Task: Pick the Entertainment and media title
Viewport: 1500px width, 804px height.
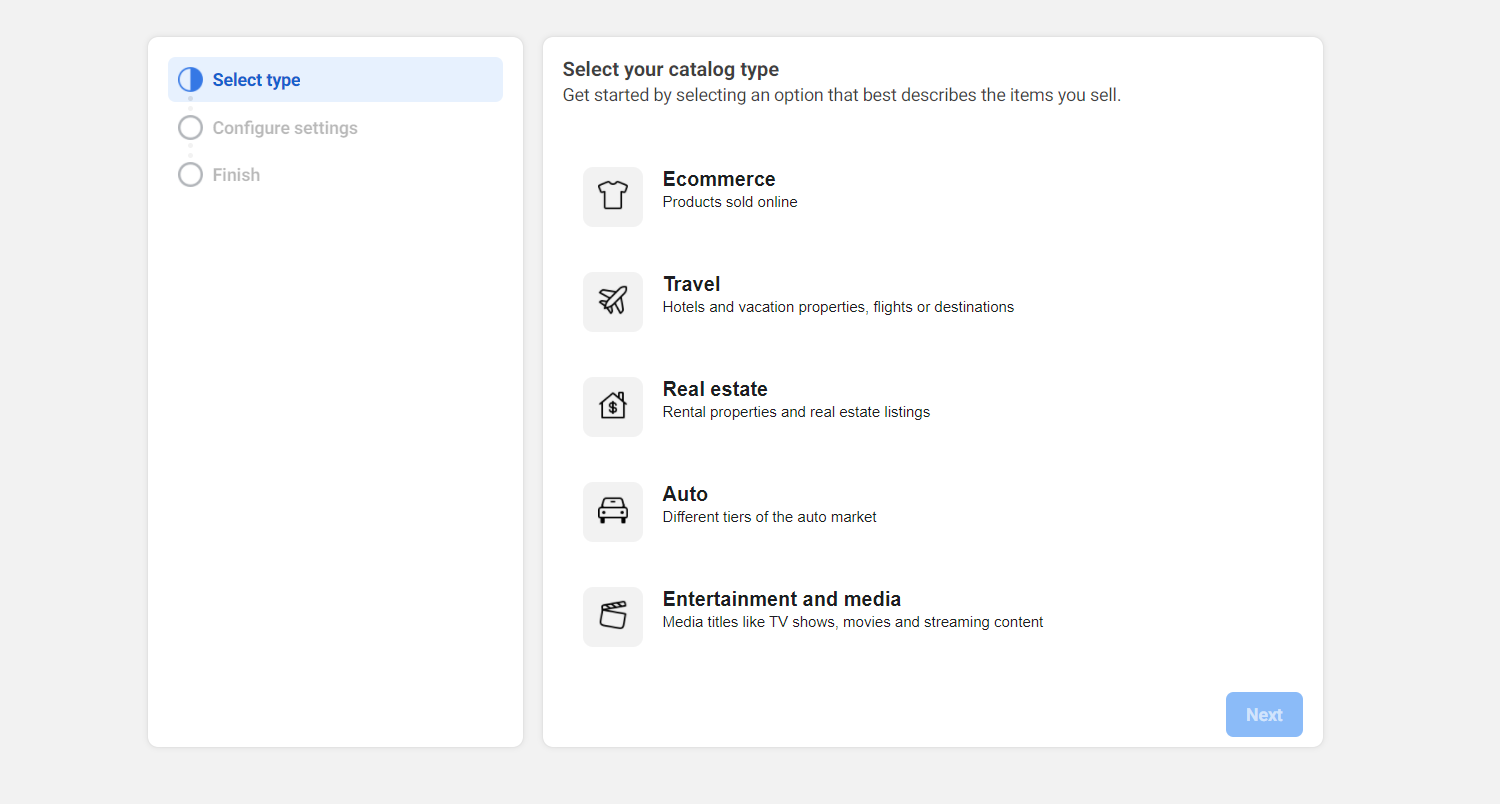Action: (782, 599)
